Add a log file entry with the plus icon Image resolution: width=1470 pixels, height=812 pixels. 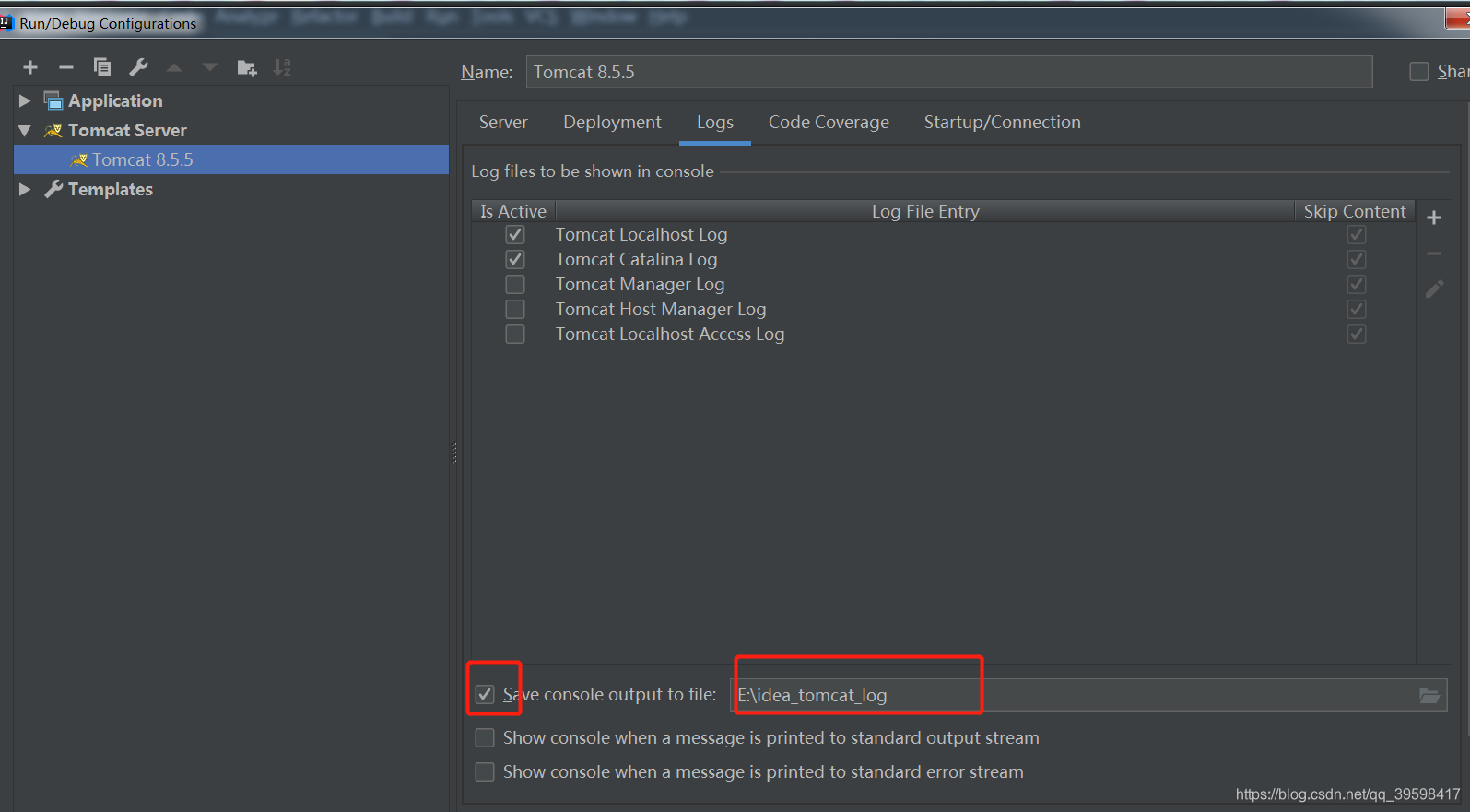[x=1434, y=218]
